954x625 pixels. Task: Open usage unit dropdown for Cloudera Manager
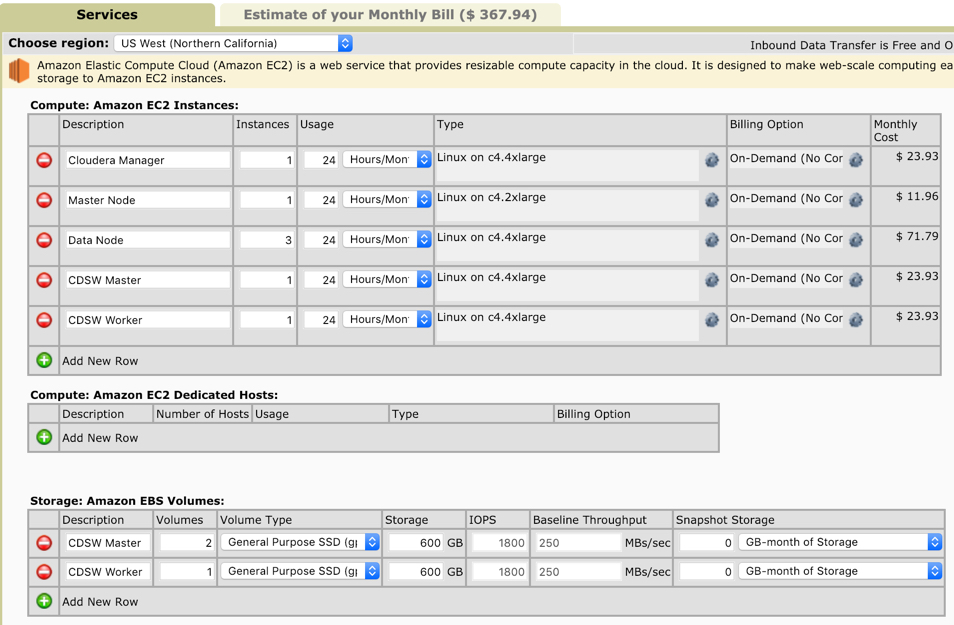point(387,159)
